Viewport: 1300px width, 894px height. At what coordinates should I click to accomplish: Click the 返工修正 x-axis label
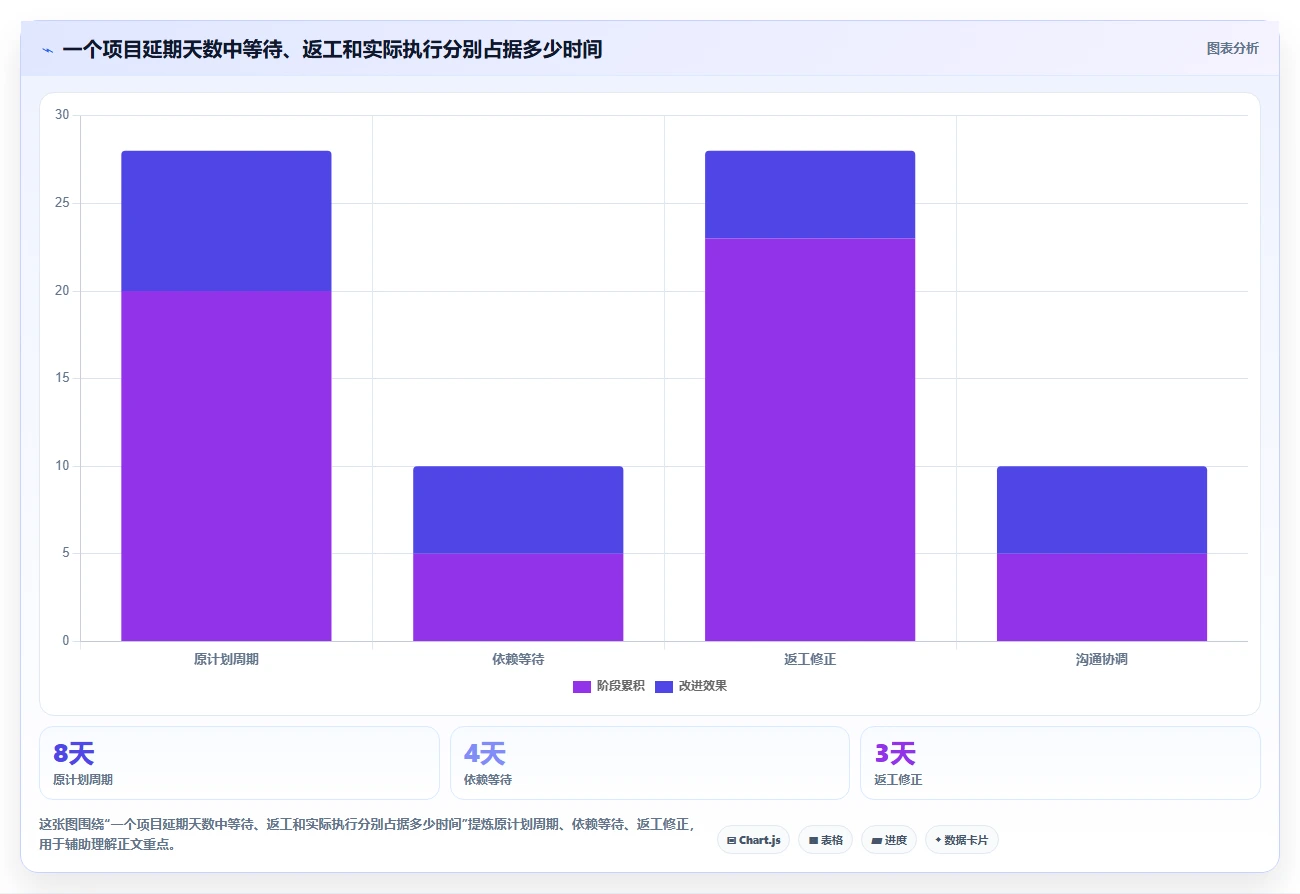coord(810,660)
